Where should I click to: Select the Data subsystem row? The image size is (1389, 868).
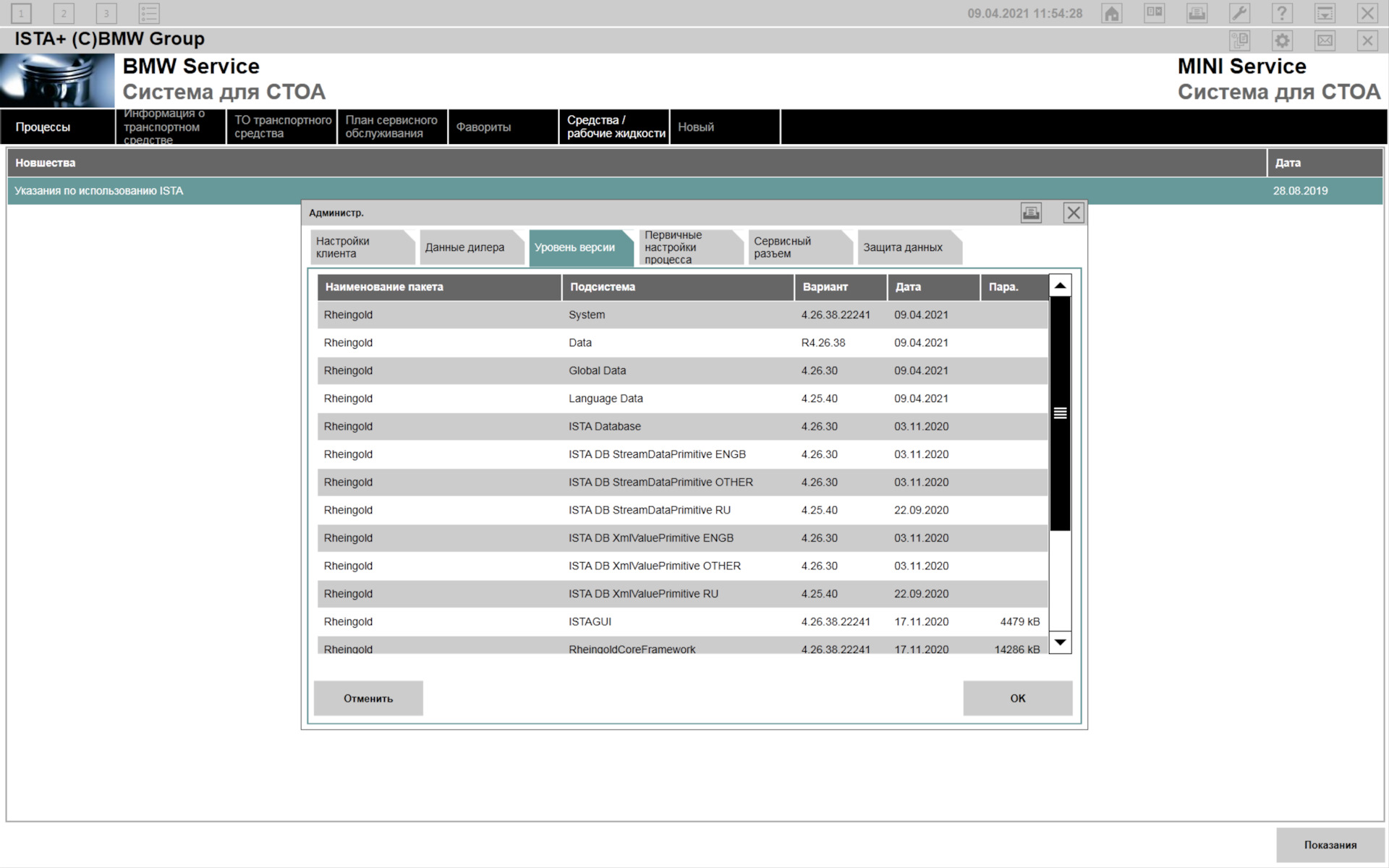point(682,343)
